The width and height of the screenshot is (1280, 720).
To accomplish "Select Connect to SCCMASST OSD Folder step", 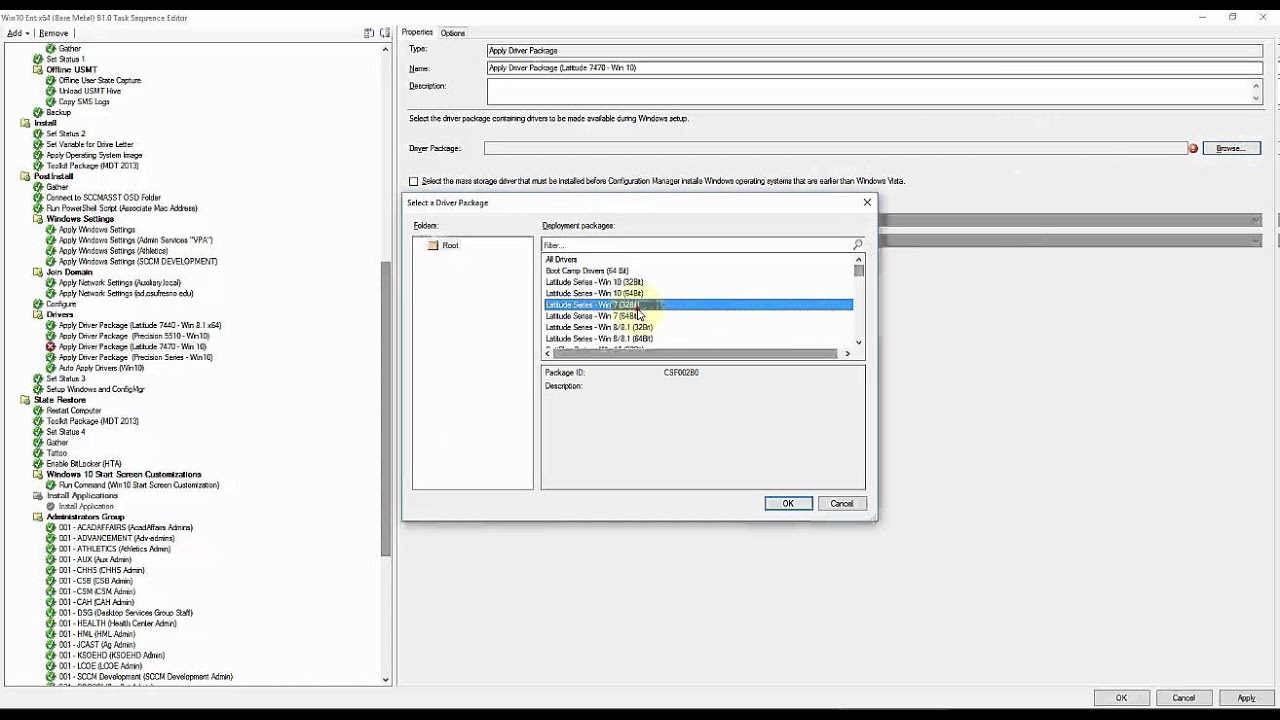I will 103,198.
